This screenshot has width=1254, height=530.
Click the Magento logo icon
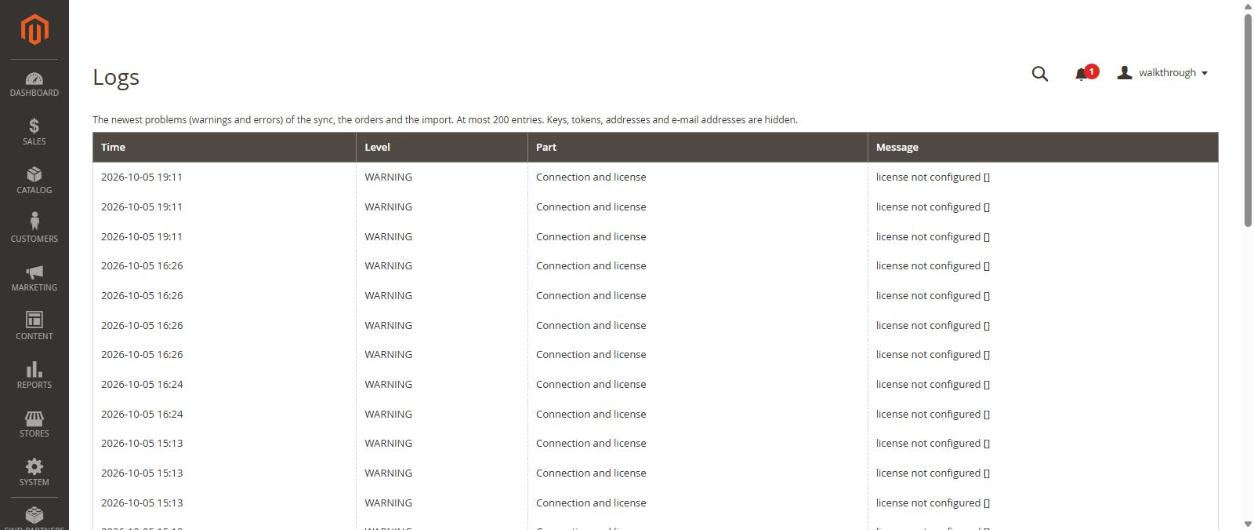click(34, 28)
